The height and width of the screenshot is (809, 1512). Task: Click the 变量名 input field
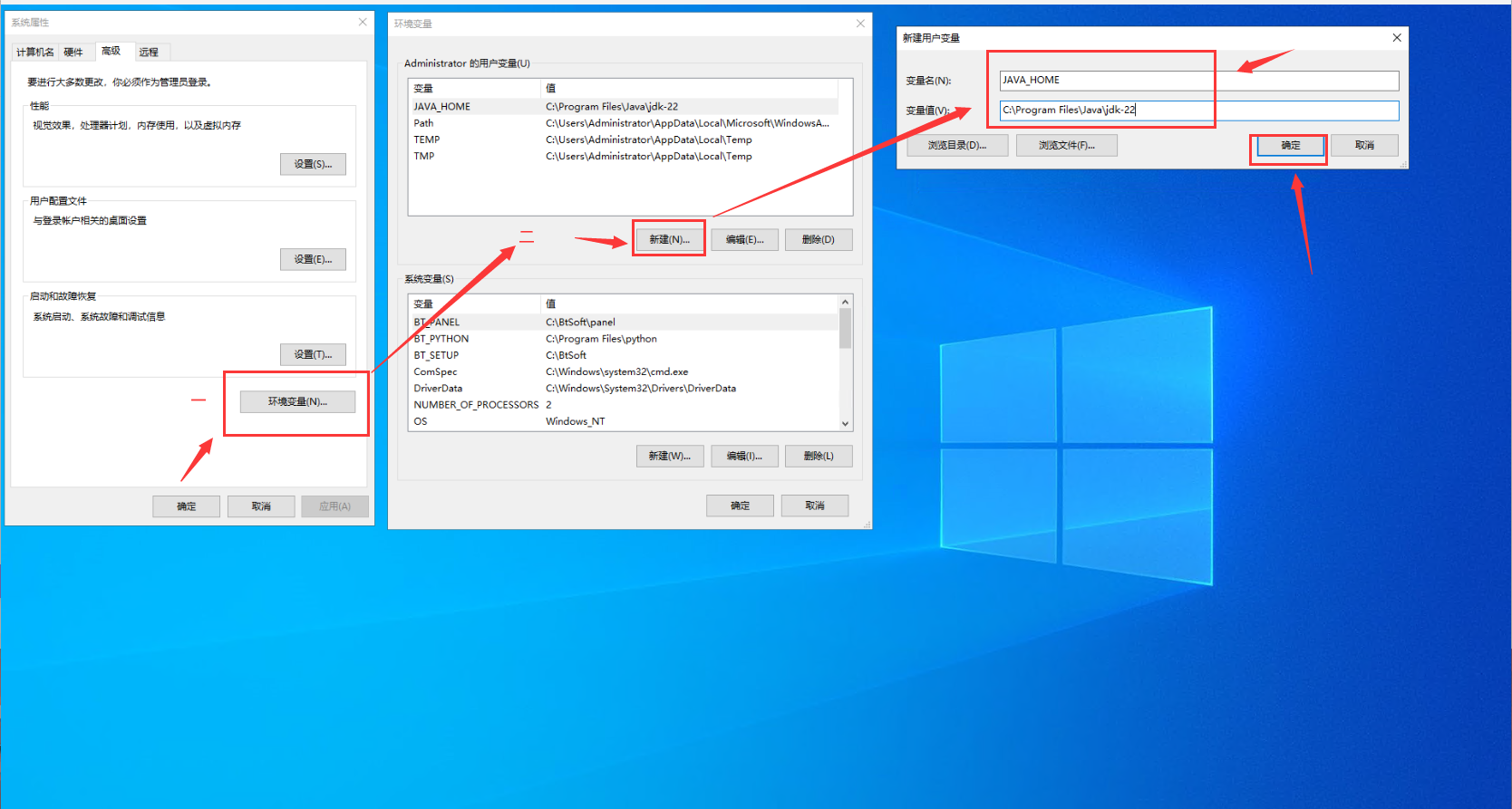(1198, 81)
